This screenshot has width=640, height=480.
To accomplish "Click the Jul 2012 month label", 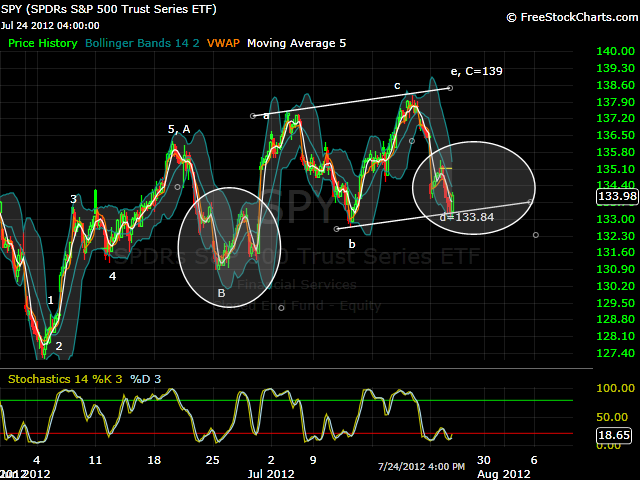I will point(271,474).
